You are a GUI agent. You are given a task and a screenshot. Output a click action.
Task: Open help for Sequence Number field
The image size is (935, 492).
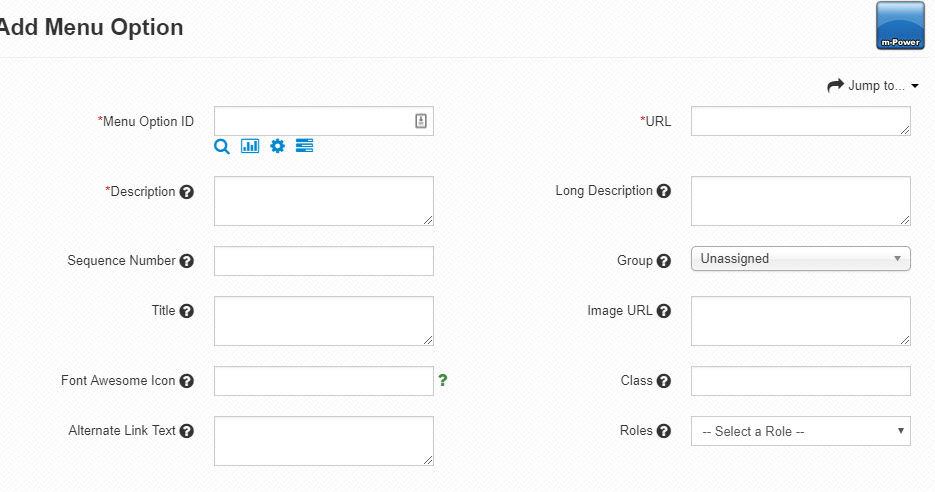(x=187, y=261)
